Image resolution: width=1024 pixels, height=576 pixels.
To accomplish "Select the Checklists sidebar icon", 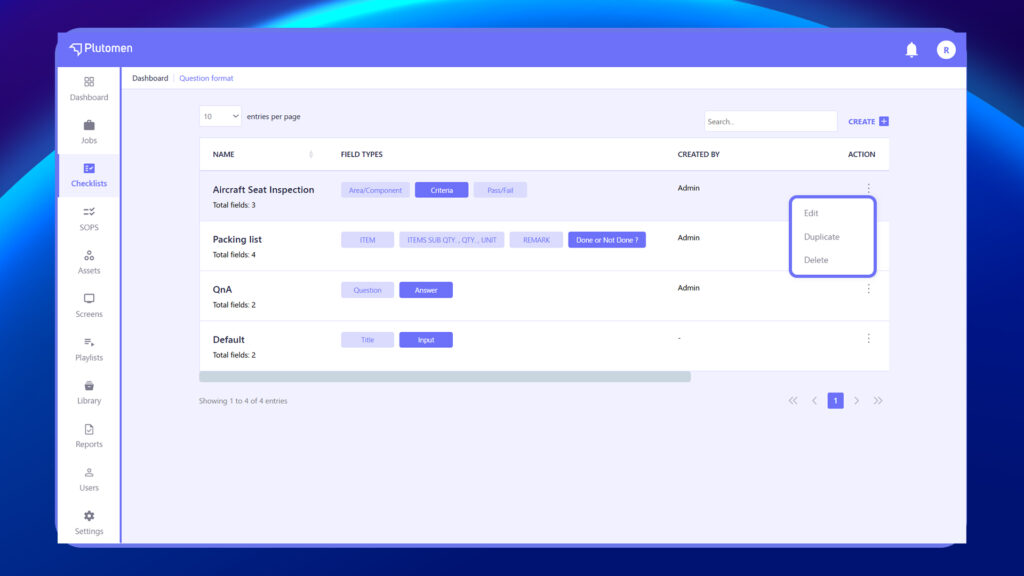I will click(89, 168).
